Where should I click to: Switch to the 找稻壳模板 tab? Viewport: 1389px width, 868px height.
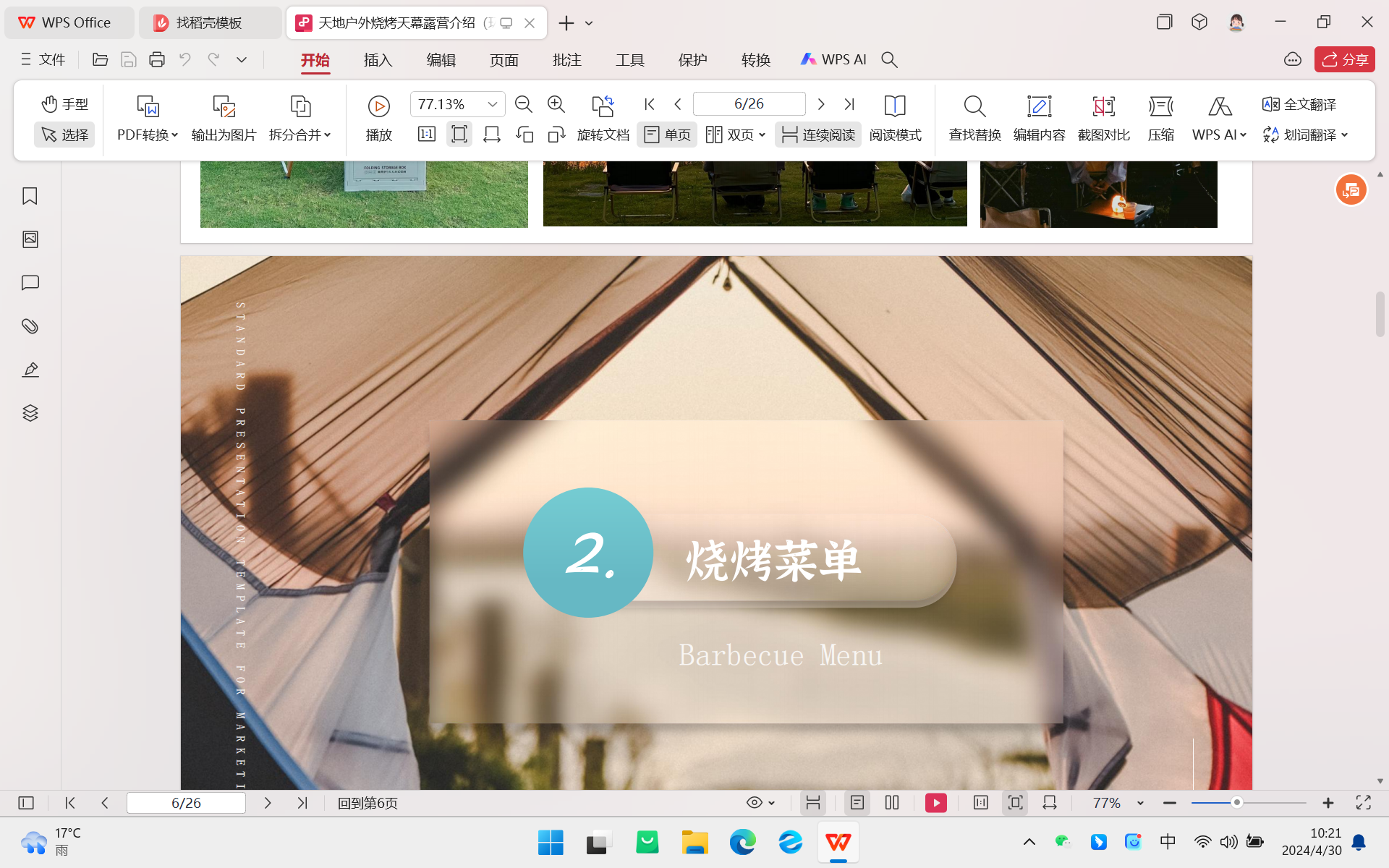(x=208, y=23)
